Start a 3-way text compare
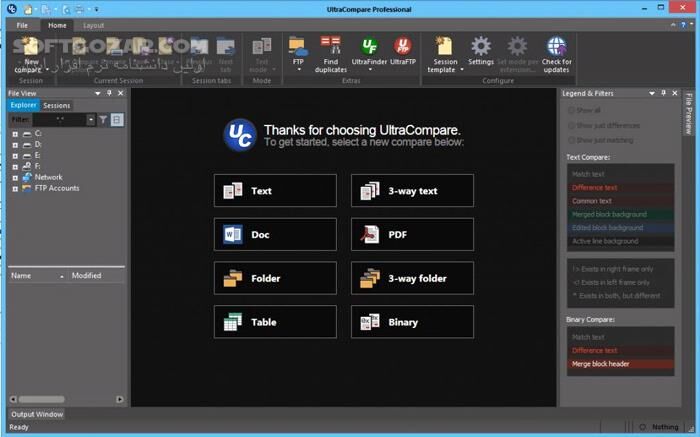700x437 pixels. [x=412, y=191]
